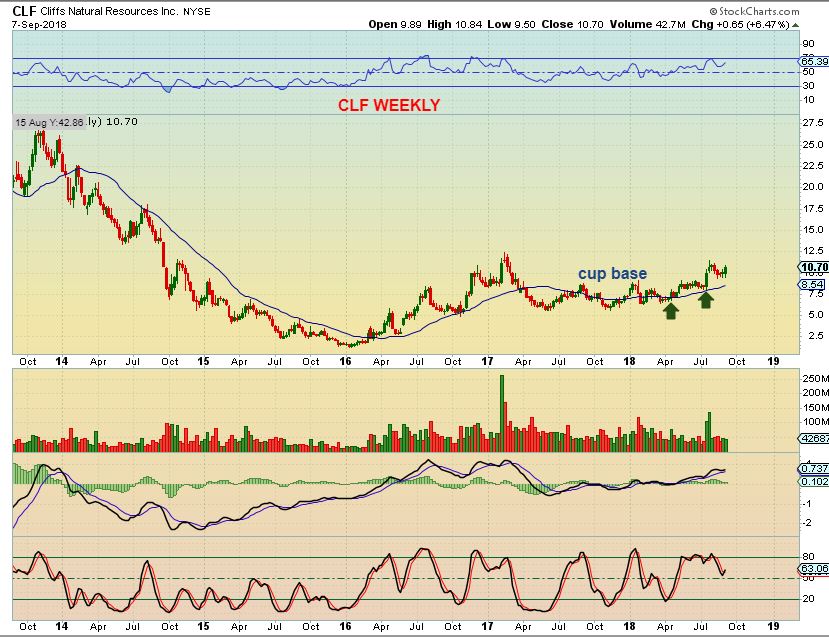Click year 19 on price panel date axis

pyautogui.click(x=773, y=362)
